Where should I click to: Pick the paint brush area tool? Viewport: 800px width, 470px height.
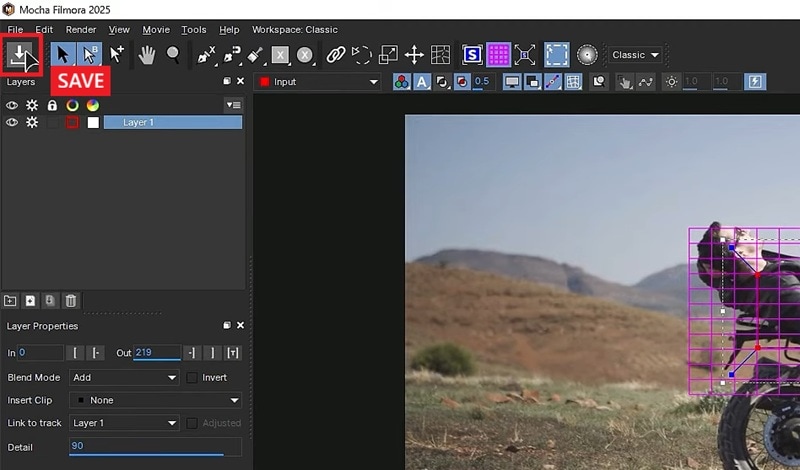coord(255,55)
